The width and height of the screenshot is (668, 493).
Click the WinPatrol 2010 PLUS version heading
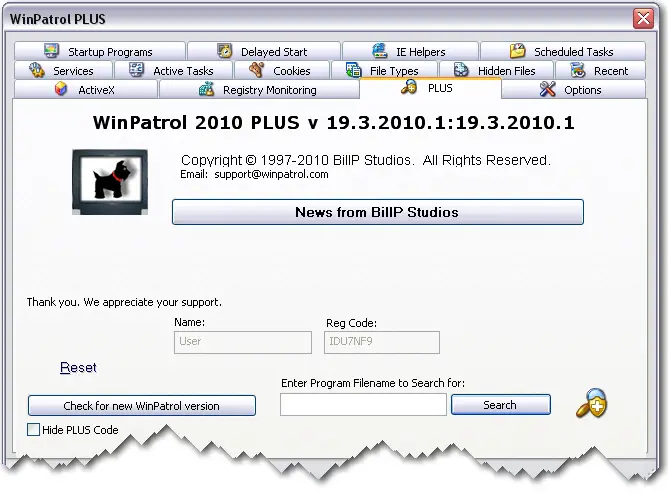[x=334, y=123]
